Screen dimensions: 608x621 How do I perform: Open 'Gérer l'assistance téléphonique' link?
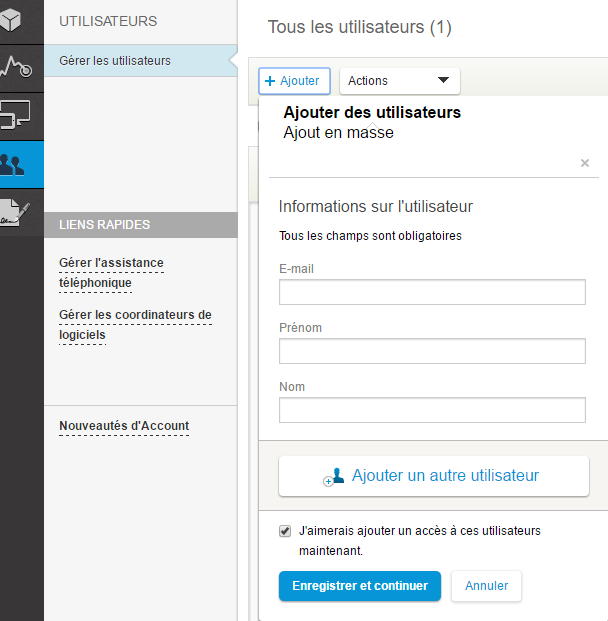[111, 273]
